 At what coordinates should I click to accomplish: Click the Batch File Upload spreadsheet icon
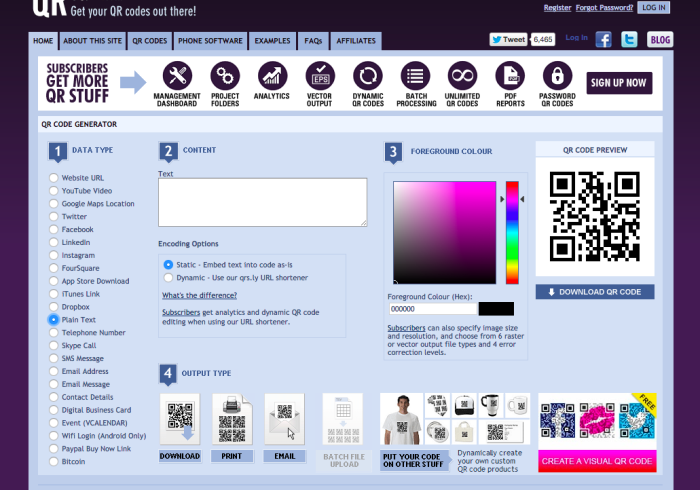point(343,419)
